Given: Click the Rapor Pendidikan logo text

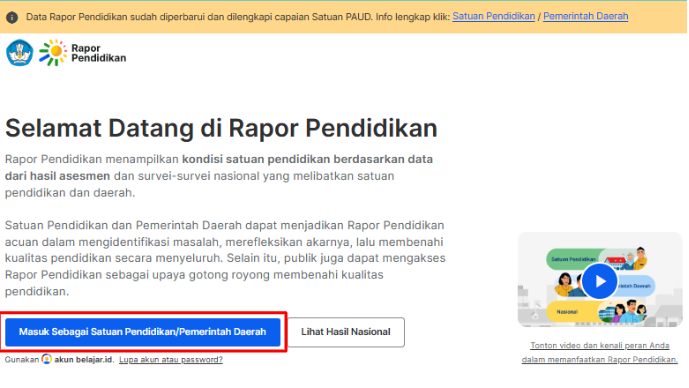Looking at the screenshot, I should [x=98, y=53].
